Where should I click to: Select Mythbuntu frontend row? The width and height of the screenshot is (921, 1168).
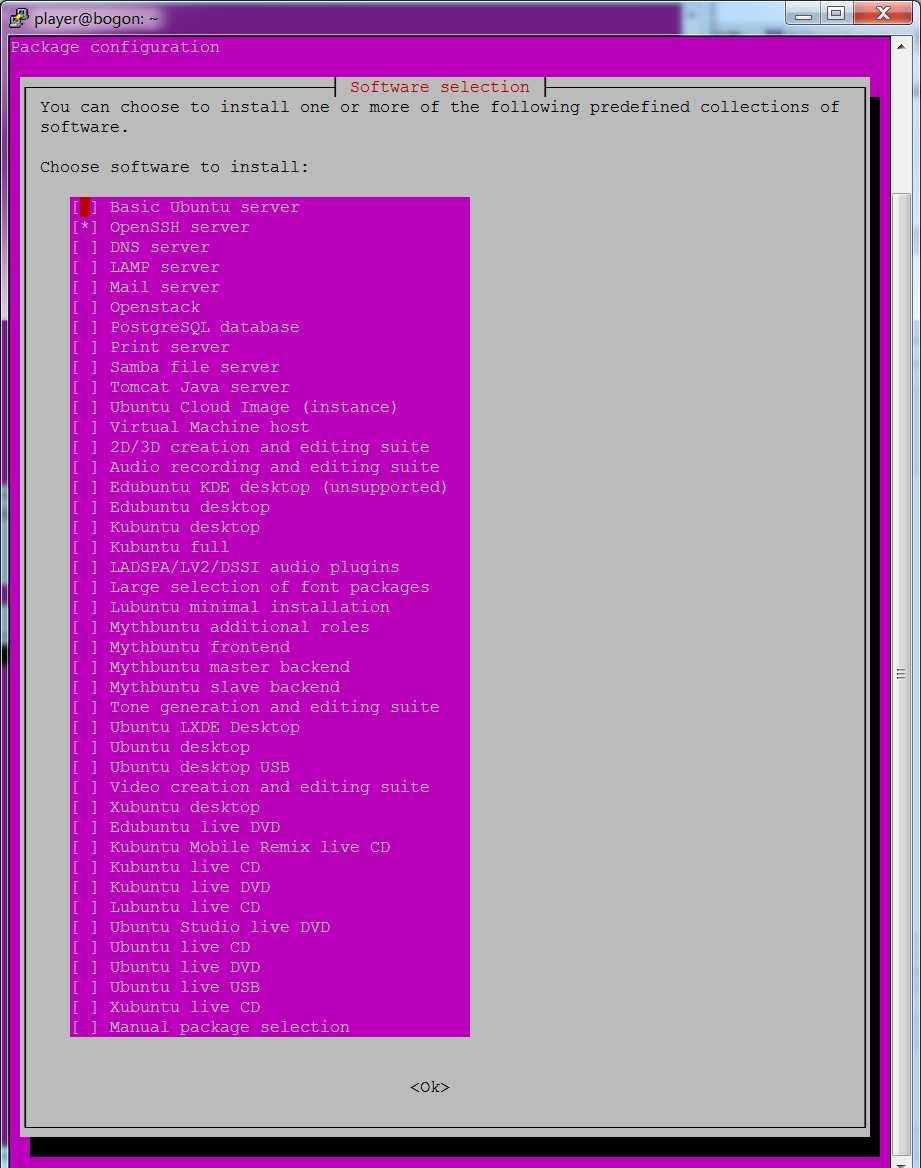click(x=270, y=647)
